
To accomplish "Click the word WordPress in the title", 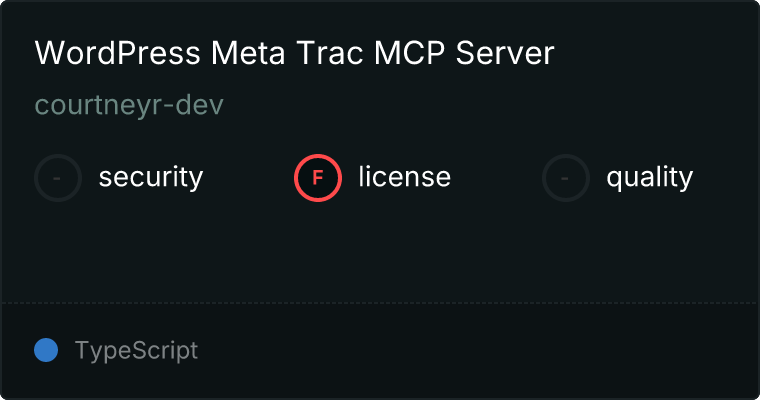I will pyautogui.click(x=117, y=53).
